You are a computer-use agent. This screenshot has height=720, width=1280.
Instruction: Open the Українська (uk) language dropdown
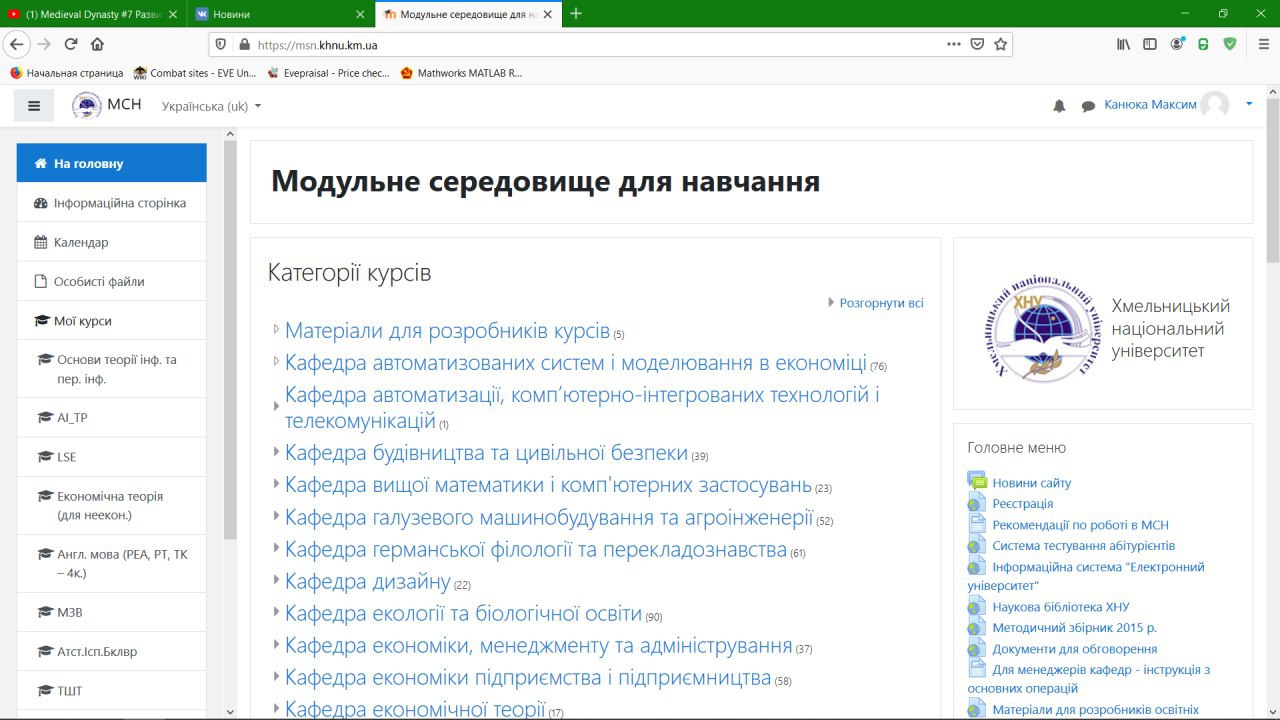[x=211, y=106]
